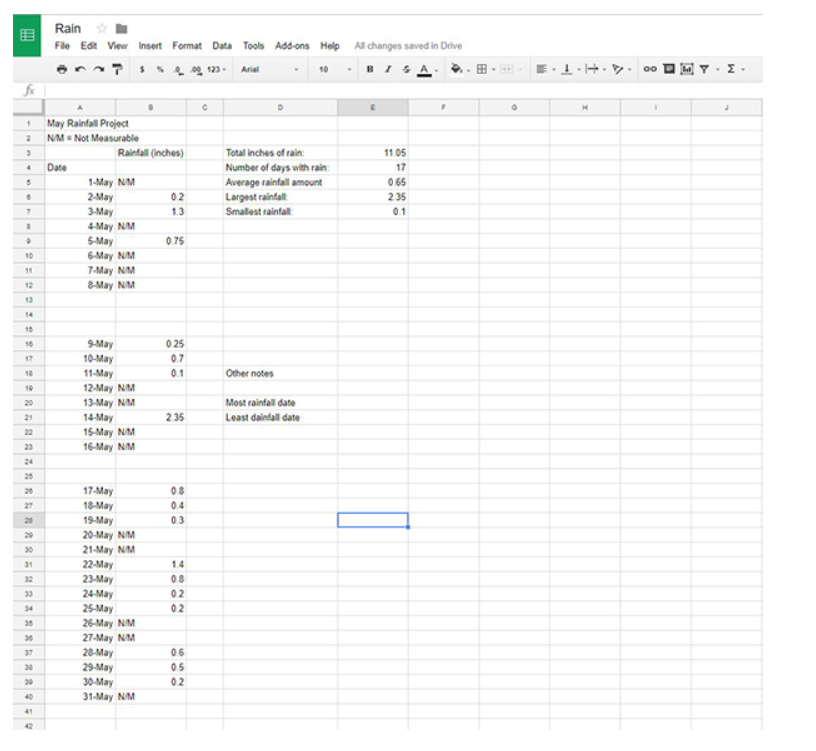
Task: Click 'All changes saved in Drive' link
Action: 408,46
